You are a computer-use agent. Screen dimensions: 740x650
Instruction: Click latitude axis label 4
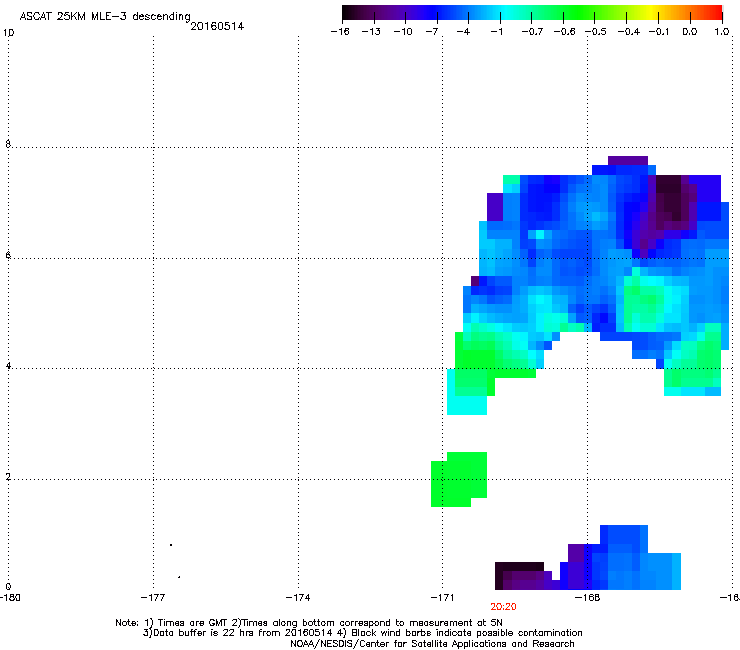[x=8, y=366]
